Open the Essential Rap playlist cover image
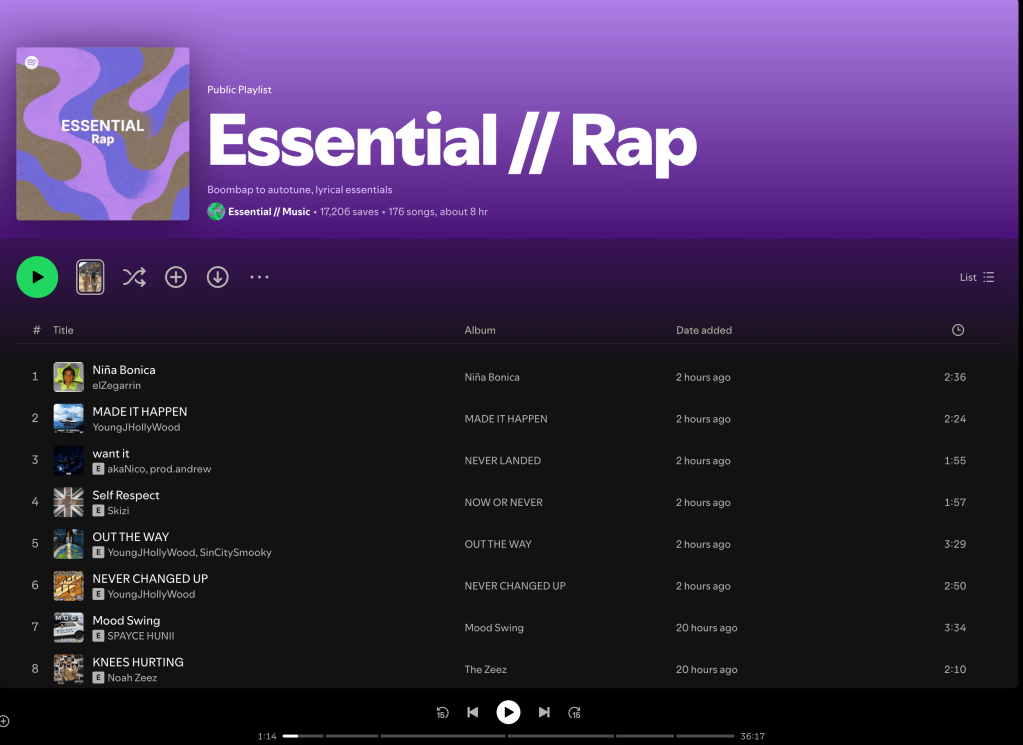 pyautogui.click(x=103, y=134)
